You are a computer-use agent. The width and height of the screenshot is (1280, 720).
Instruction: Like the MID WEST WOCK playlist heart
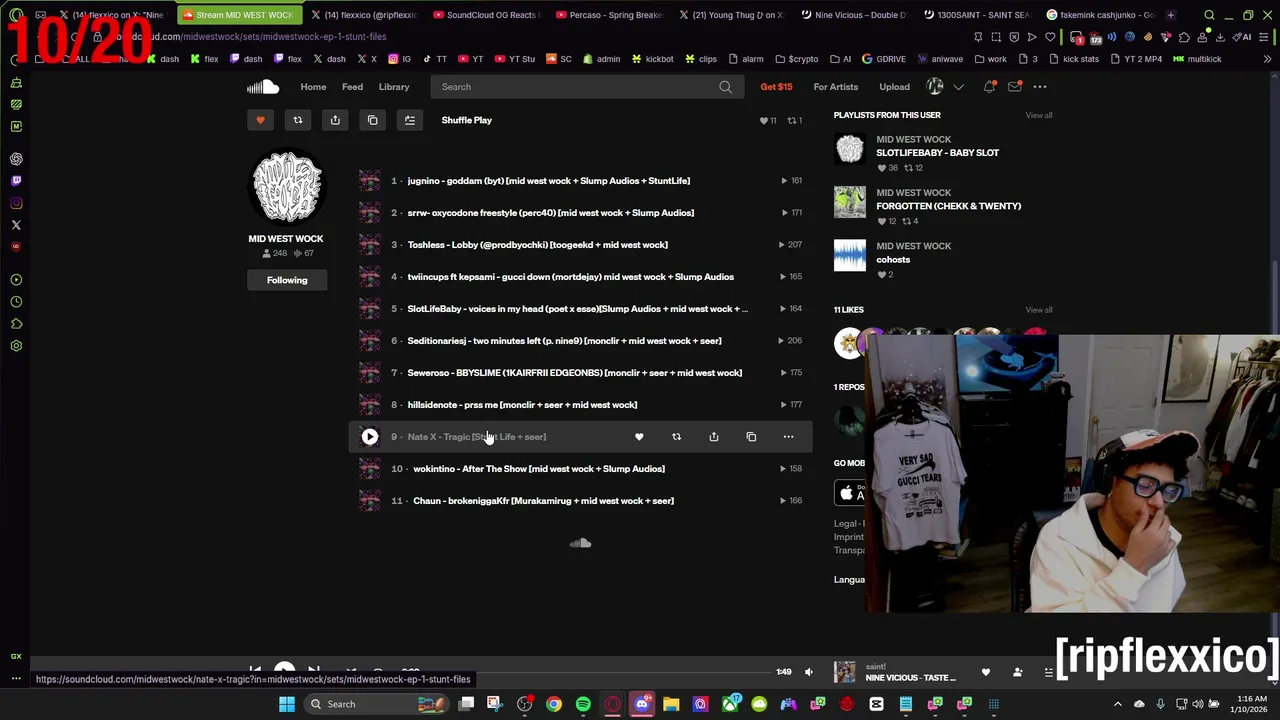(x=260, y=120)
